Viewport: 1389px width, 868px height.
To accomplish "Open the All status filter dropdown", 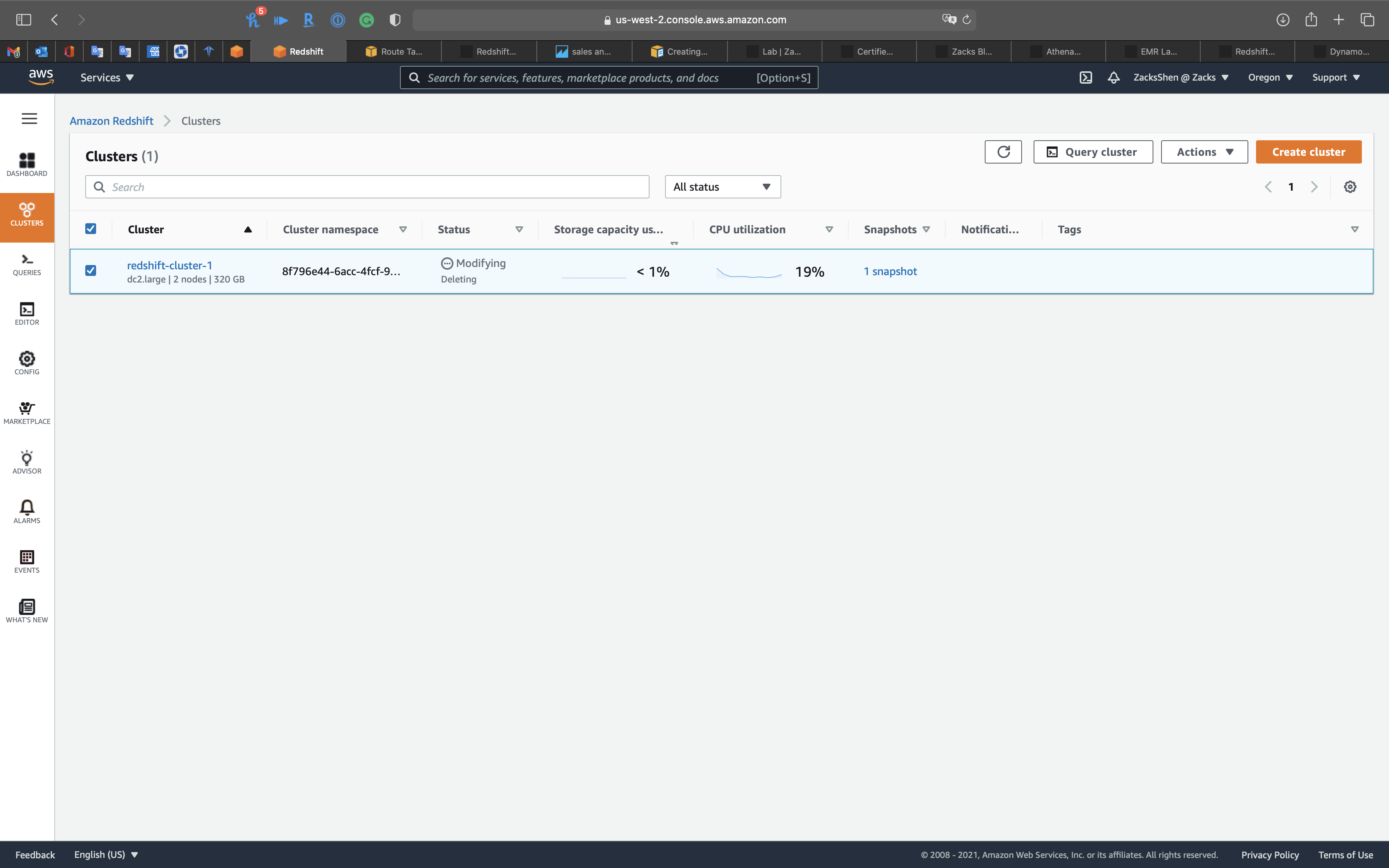I will click(x=722, y=187).
